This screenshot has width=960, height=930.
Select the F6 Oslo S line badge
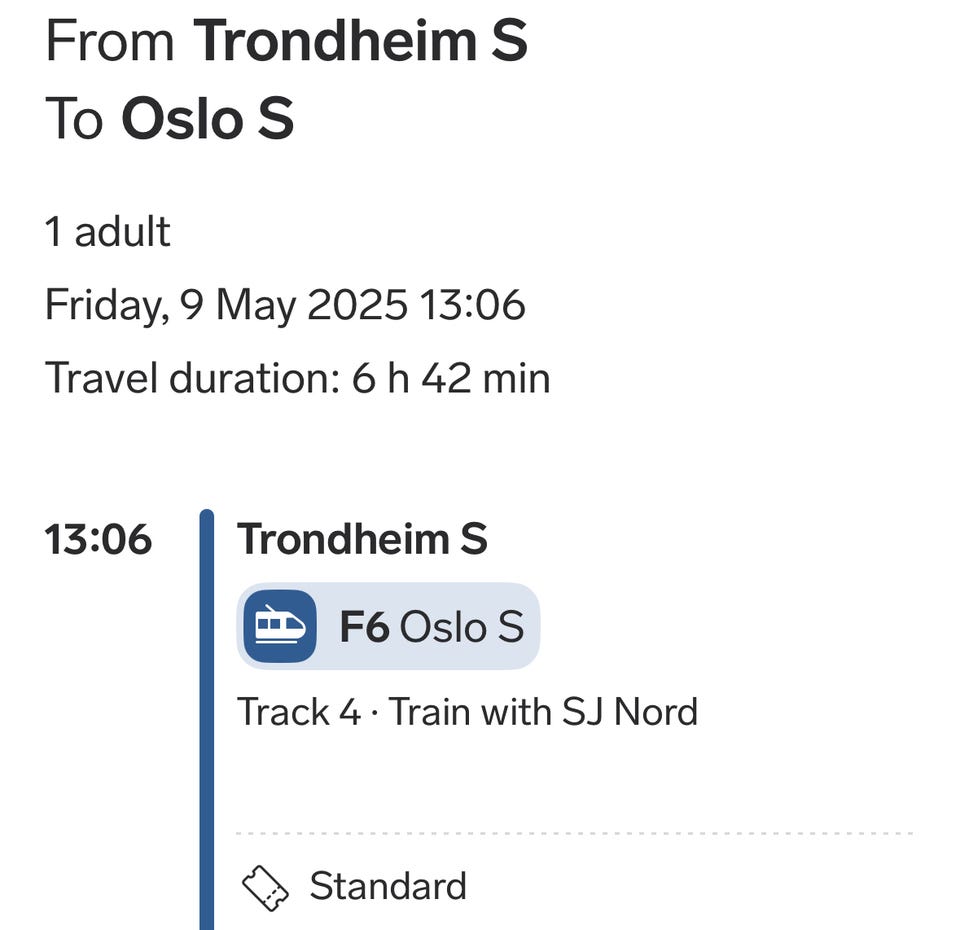[388, 627]
